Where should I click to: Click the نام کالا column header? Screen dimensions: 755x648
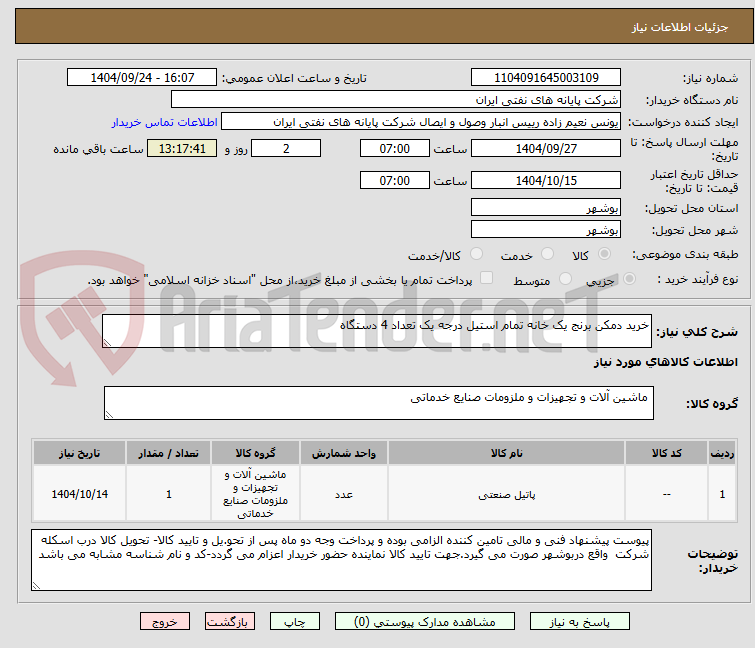click(x=507, y=453)
